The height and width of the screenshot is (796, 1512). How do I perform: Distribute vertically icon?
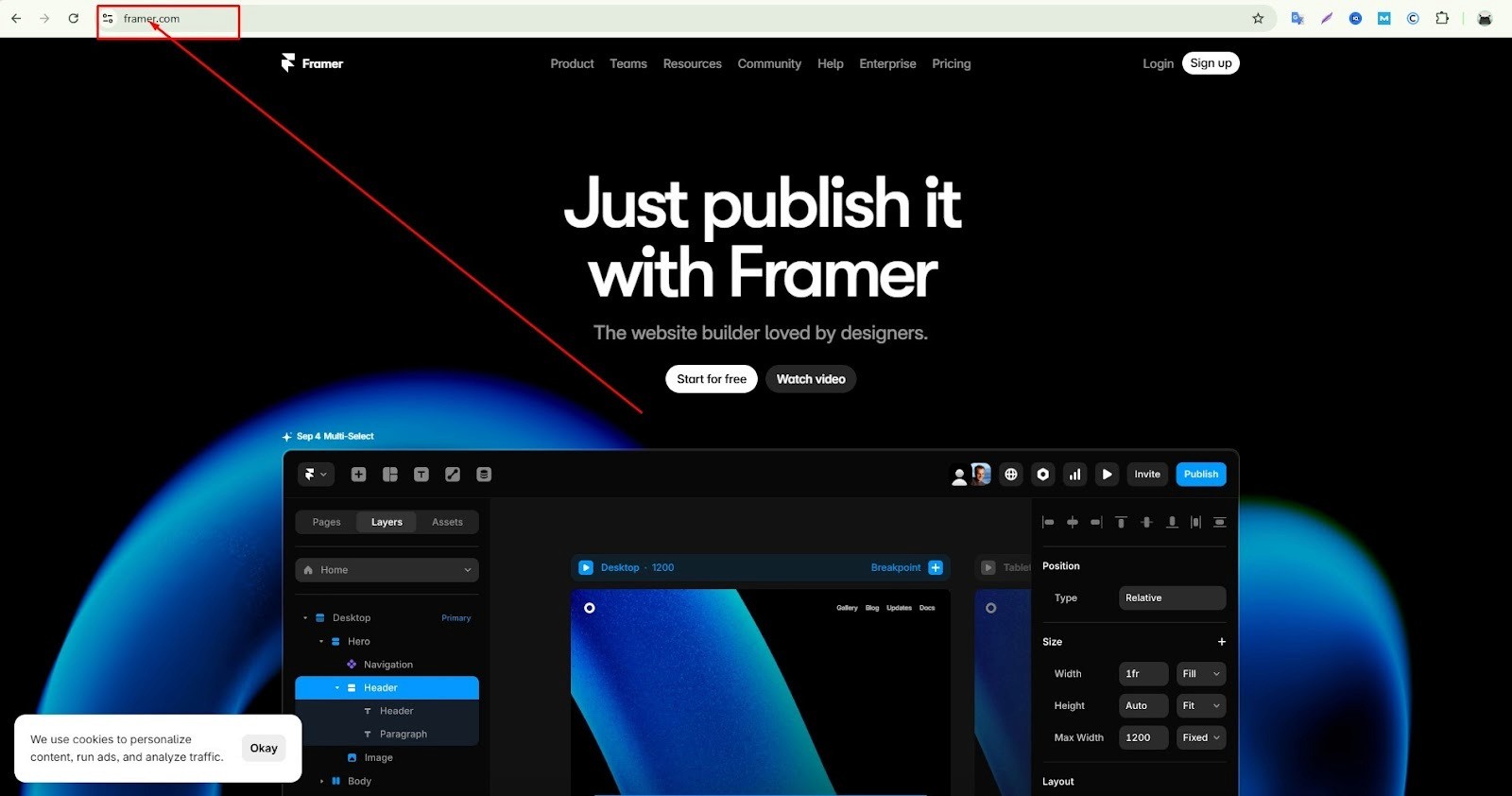1220,522
